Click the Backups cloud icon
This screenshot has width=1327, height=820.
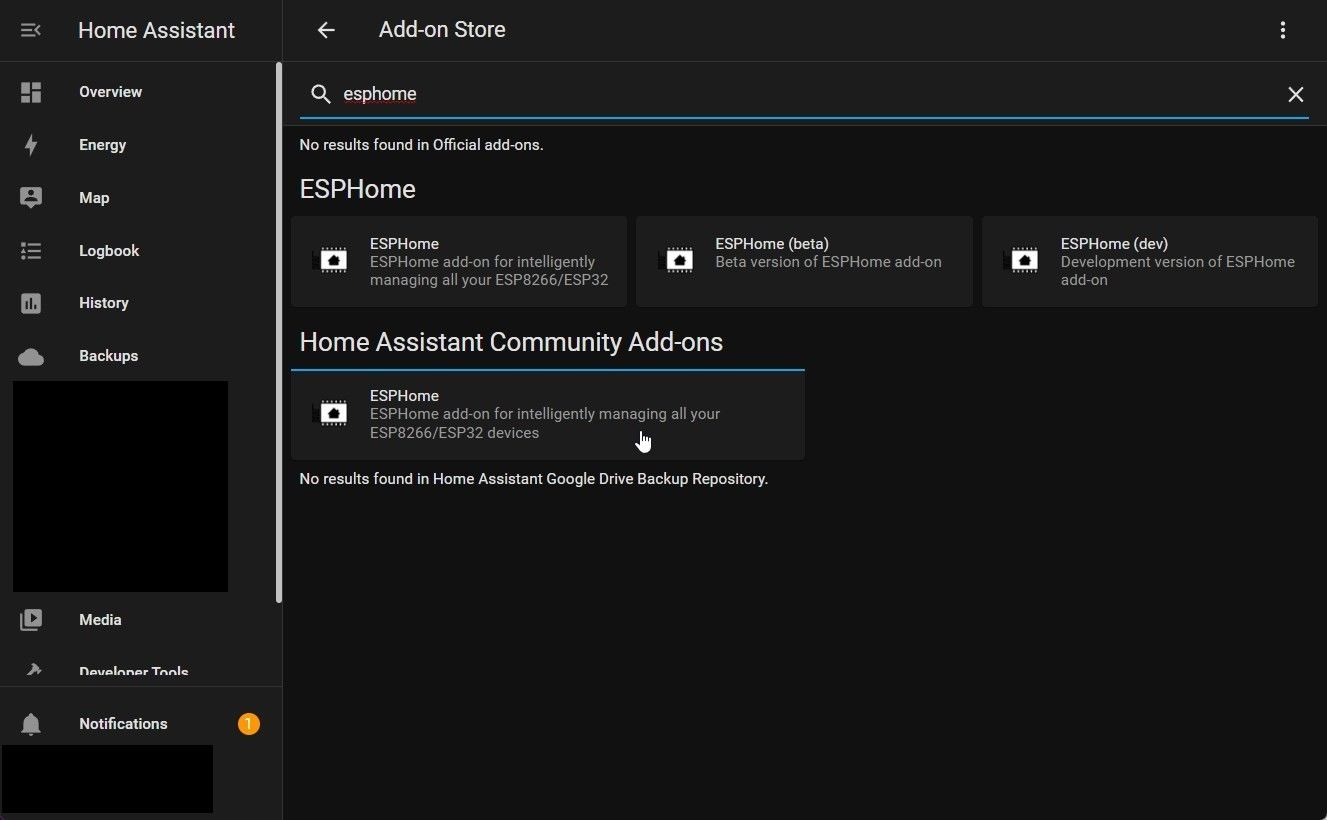[x=31, y=356]
